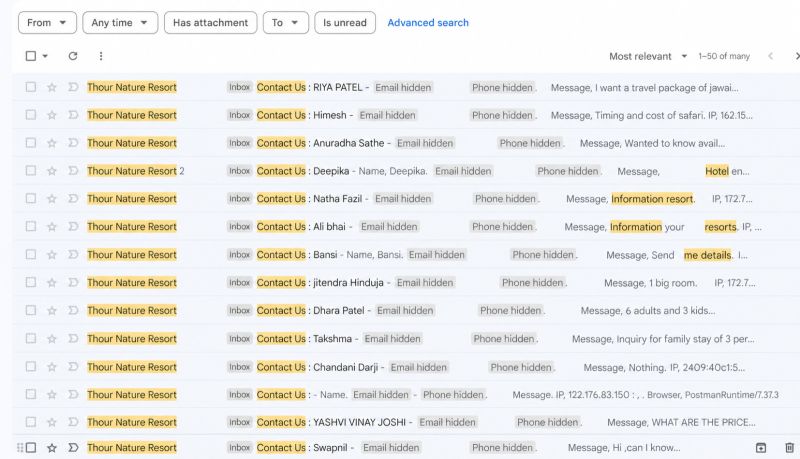Mark the Takshma email as important

pyautogui.click(x=73, y=339)
